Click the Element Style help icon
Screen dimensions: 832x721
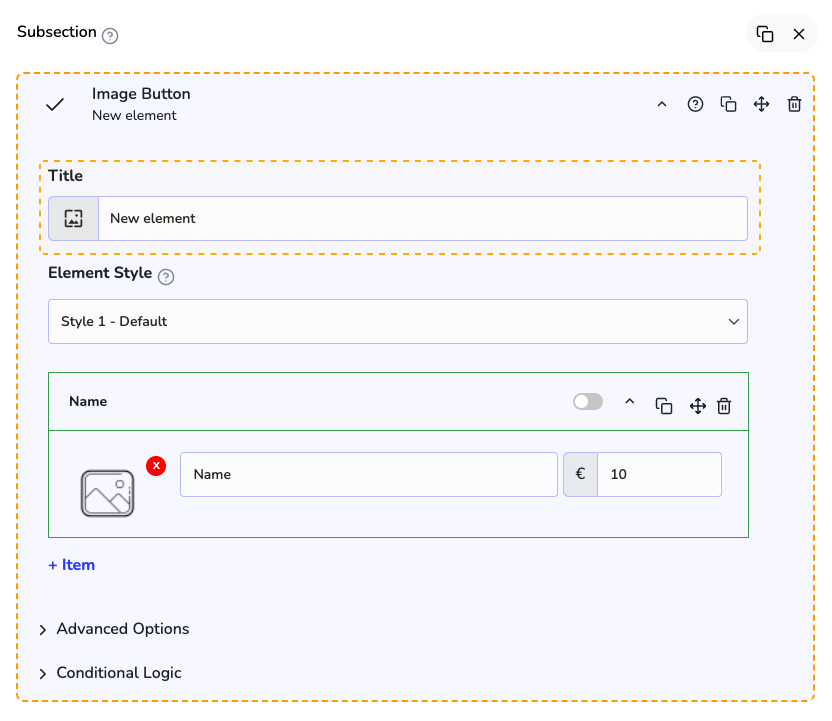click(x=166, y=277)
